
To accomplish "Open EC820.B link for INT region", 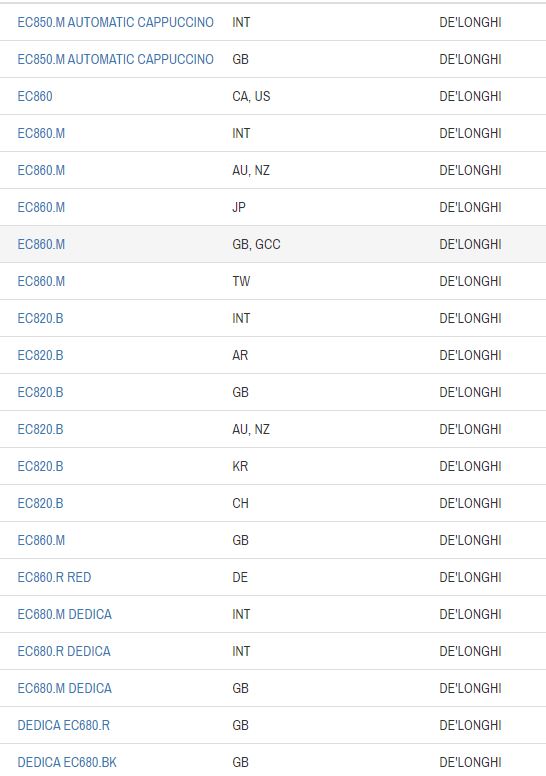I will click(x=41, y=318).
